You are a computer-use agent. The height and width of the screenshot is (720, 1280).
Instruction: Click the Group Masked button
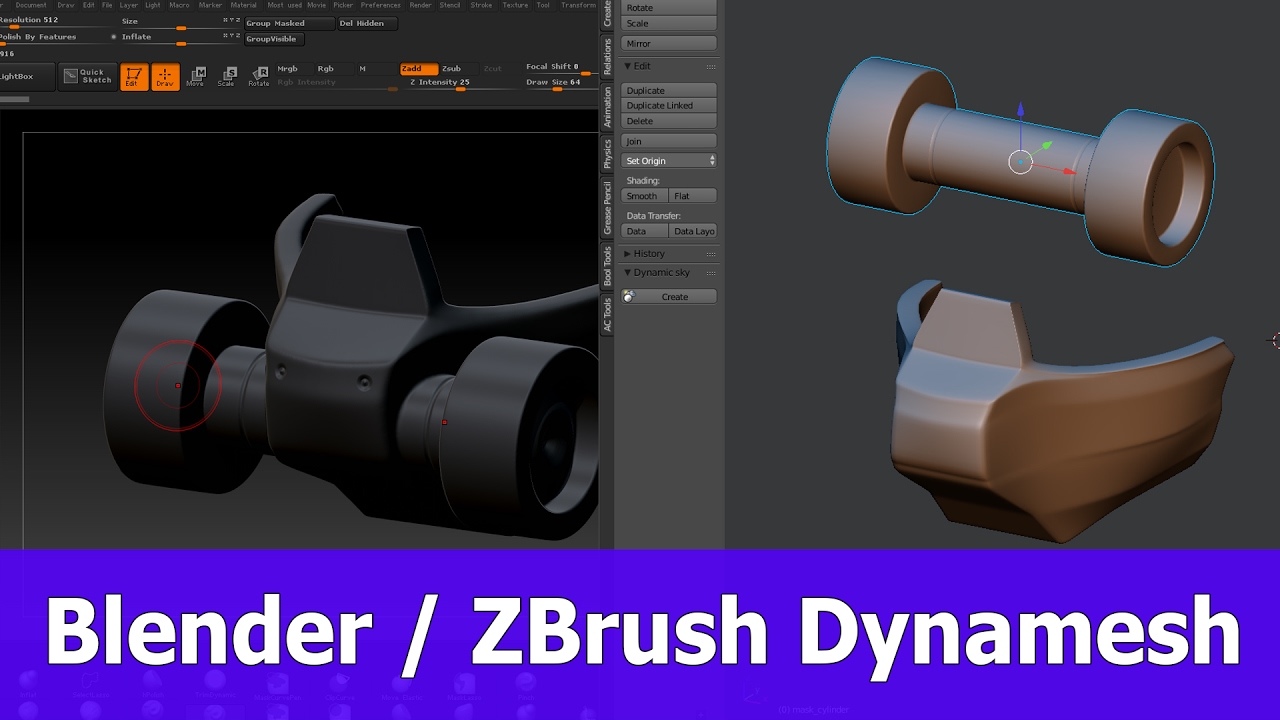pyautogui.click(x=289, y=23)
